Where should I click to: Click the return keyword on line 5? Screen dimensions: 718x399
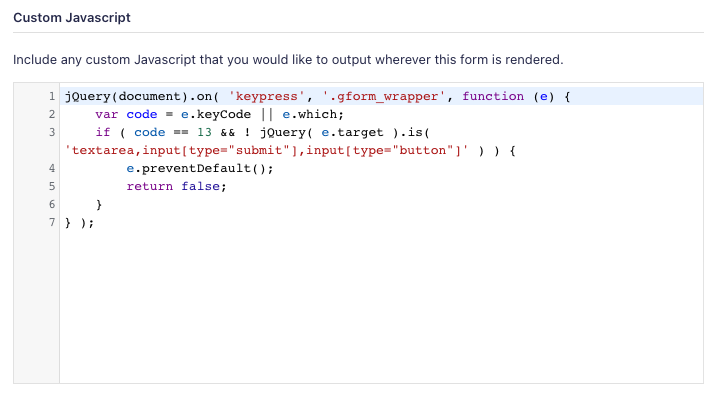[x=150, y=186]
